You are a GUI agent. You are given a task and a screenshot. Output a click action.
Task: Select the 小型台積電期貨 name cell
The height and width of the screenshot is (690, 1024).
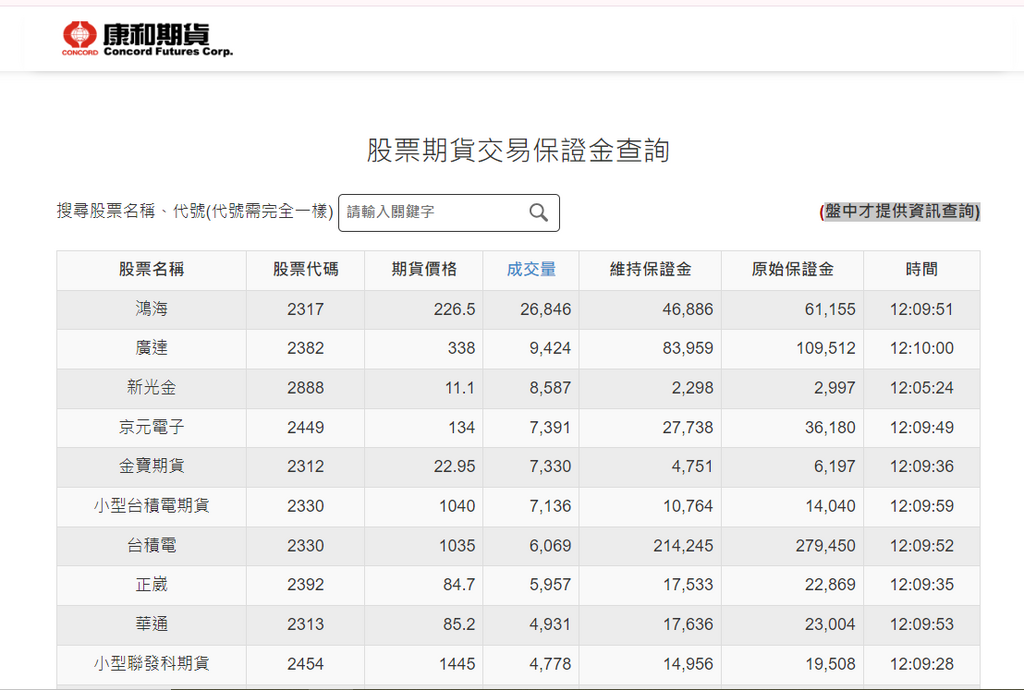point(152,506)
